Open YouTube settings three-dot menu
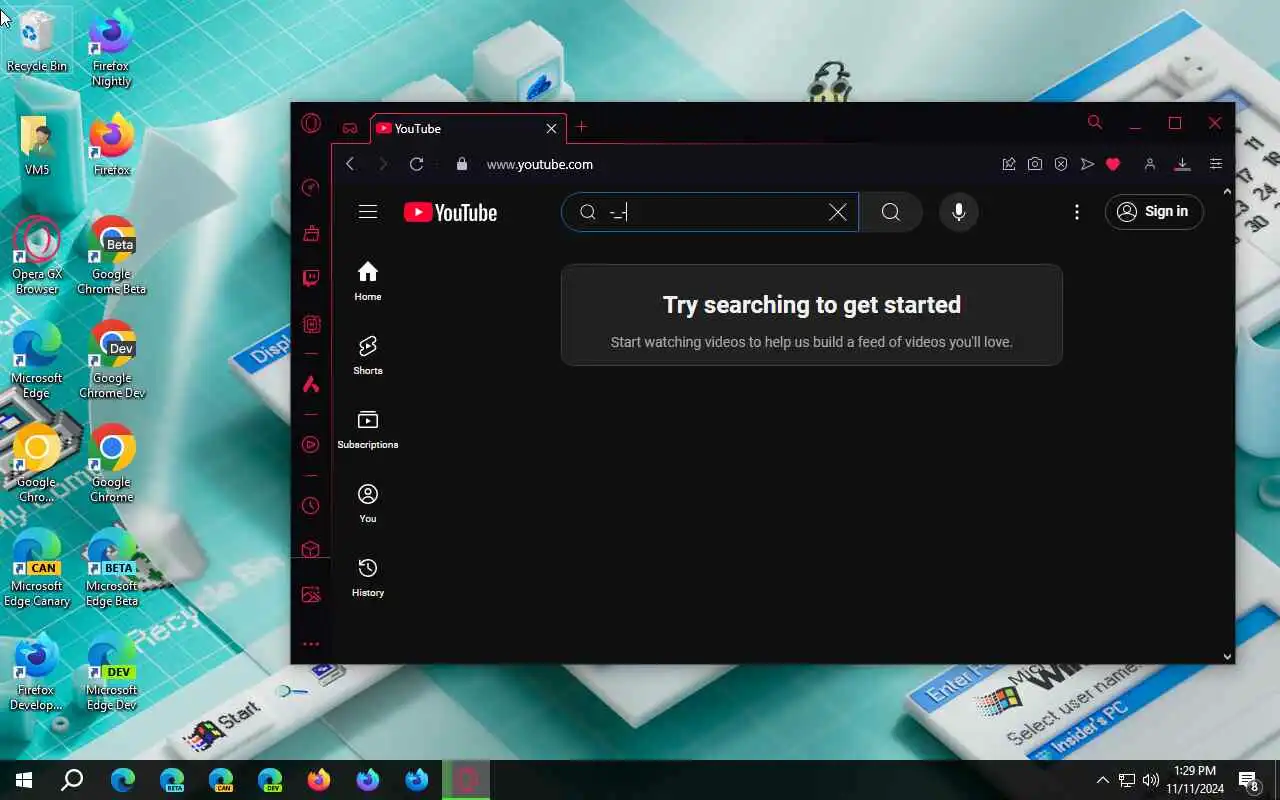1280x800 pixels. 1076,212
